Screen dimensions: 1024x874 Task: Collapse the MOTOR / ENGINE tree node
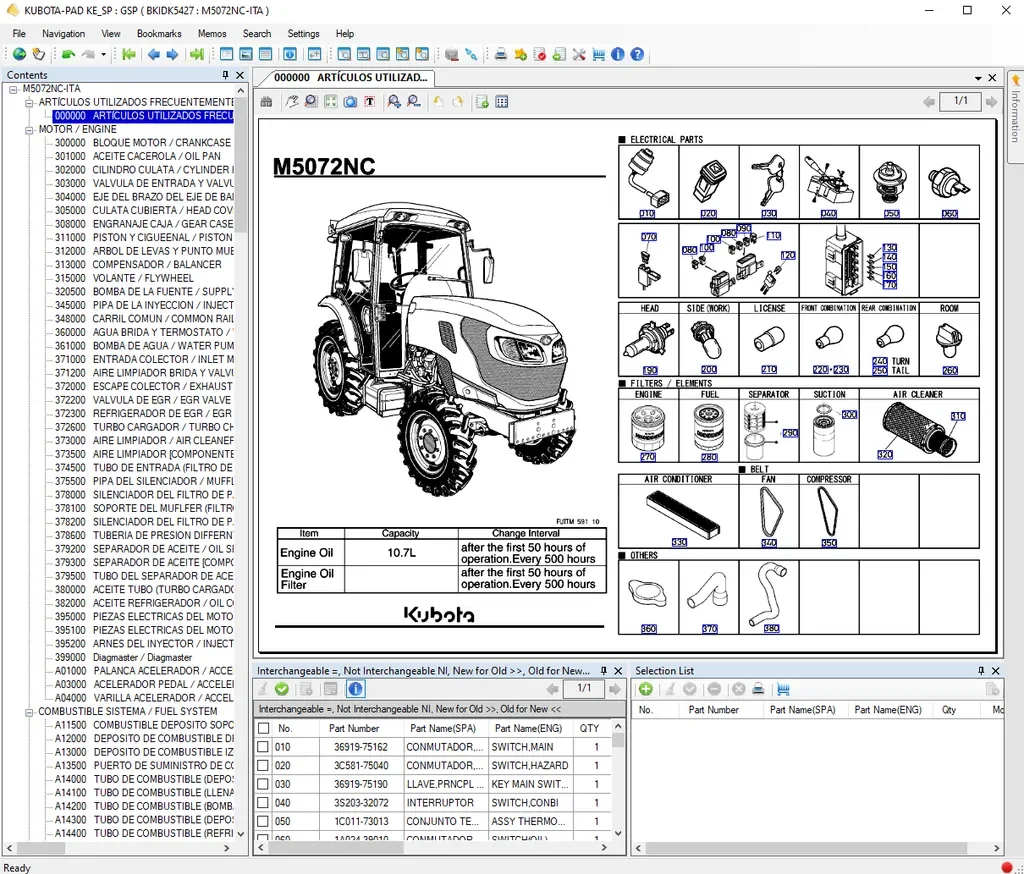(x=30, y=128)
